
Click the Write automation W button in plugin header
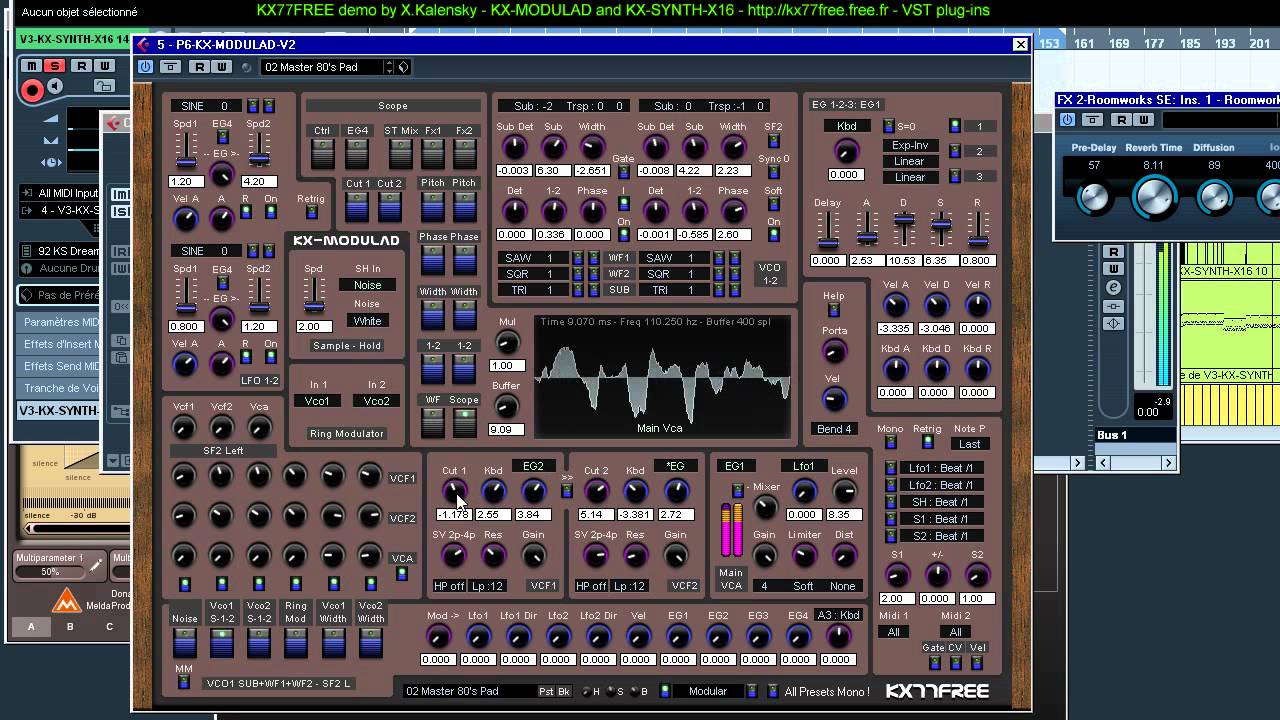(x=222, y=67)
